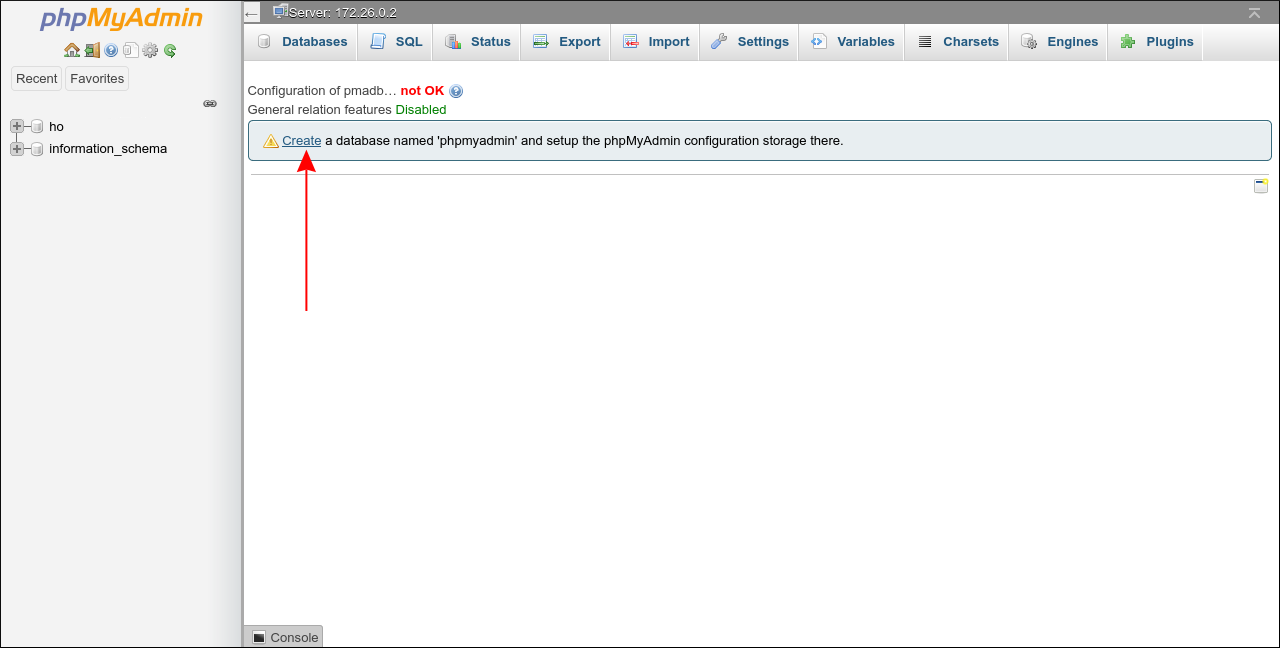Image resolution: width=1280 pixels, height=648 pixels.
Task: Open the Recent tables list
Action: [x=36, y=78]
